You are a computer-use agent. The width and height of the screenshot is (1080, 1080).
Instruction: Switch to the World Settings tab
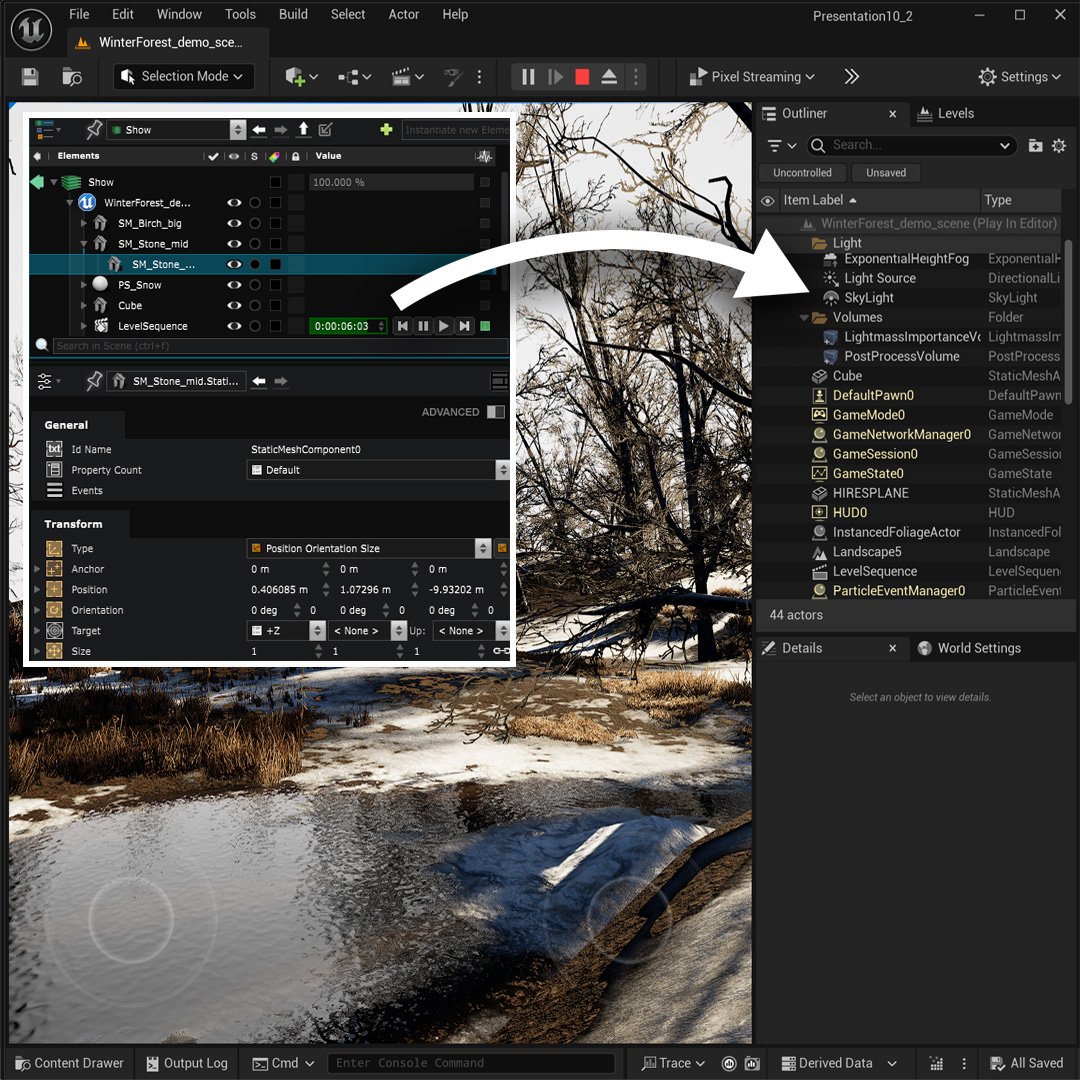tap(969, 648)
